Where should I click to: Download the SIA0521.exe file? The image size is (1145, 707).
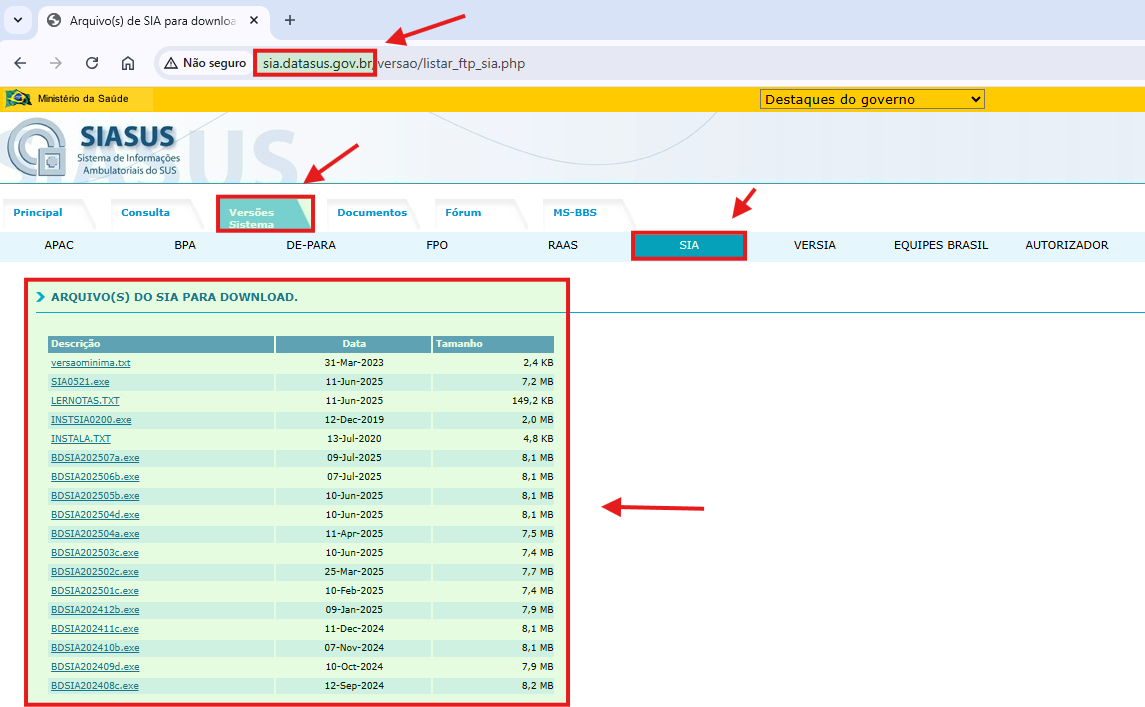(80, 382)
